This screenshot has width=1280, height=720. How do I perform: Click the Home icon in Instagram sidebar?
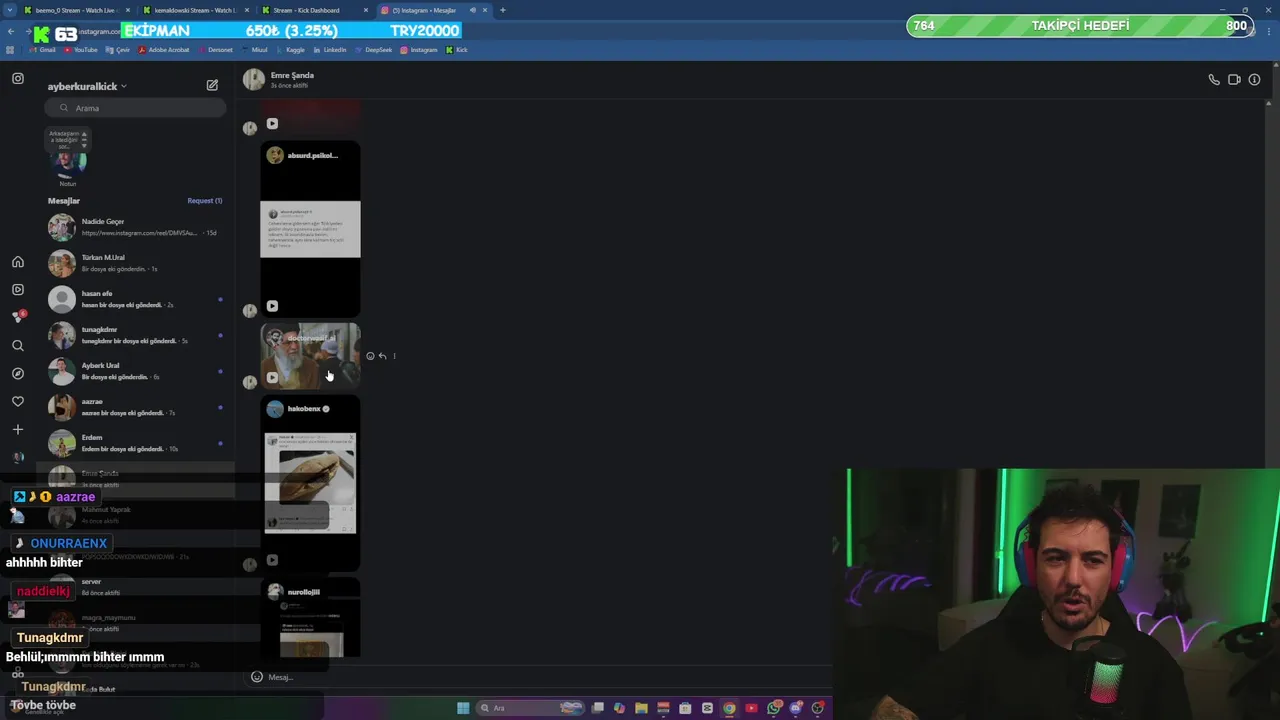tap(18, 262)
